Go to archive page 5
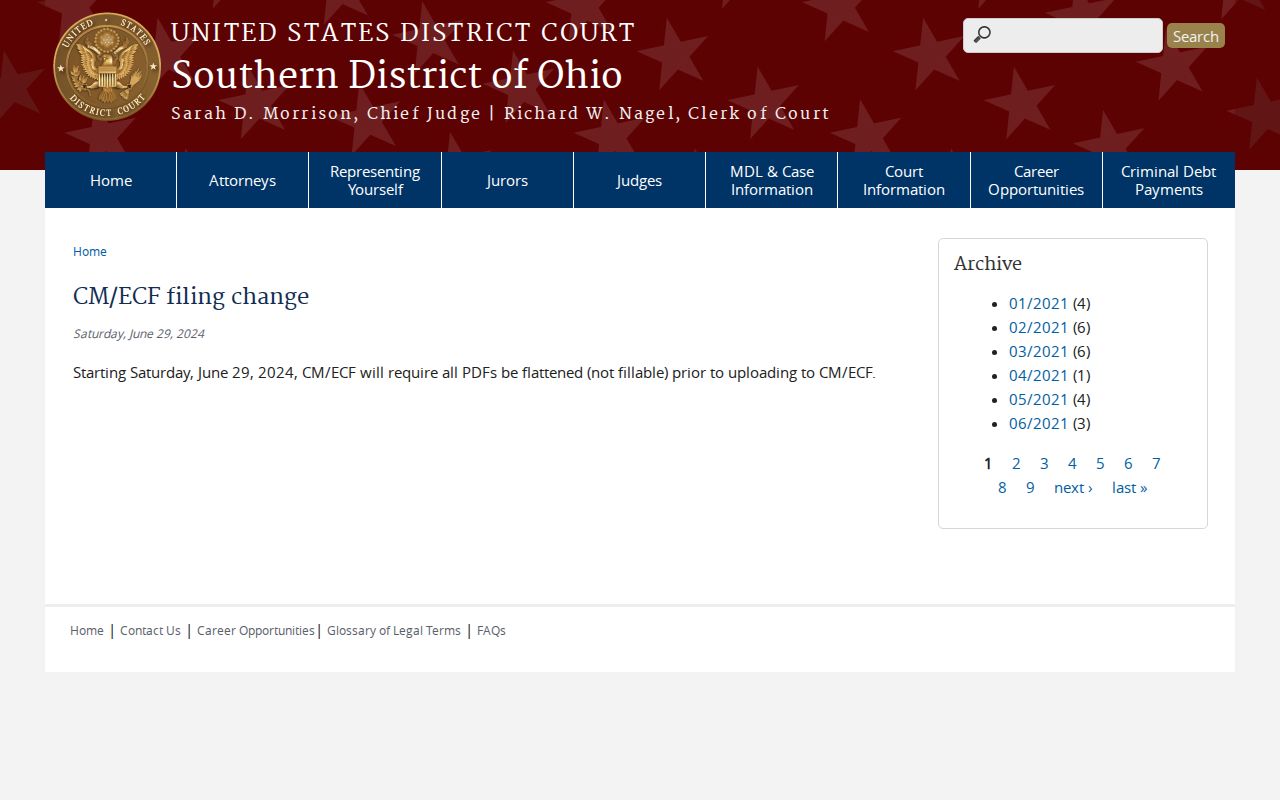Viewport: 1280px width, 800px height. 1100,463
